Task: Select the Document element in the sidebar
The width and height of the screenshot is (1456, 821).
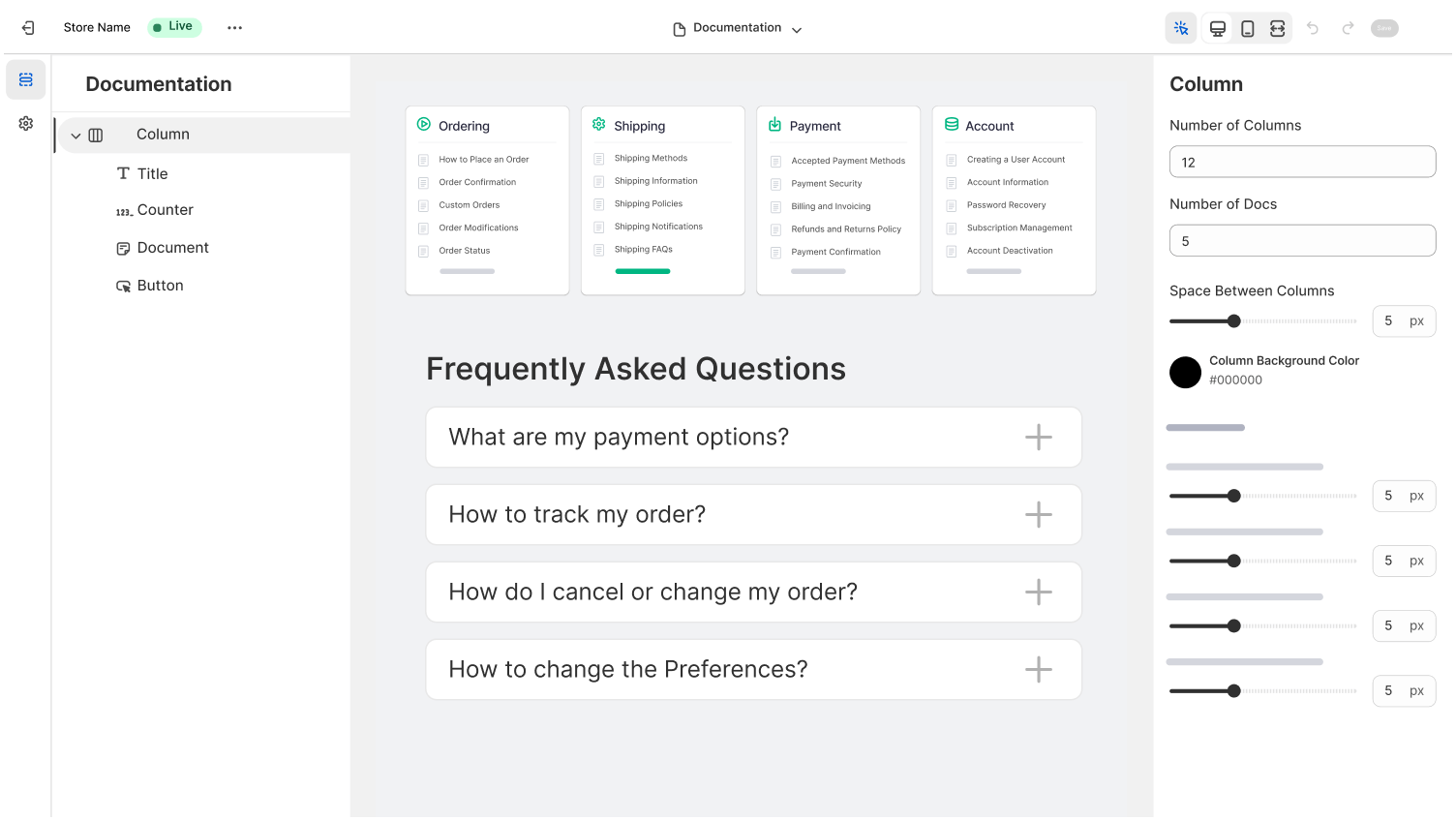Action: click(x=174, y=248)
